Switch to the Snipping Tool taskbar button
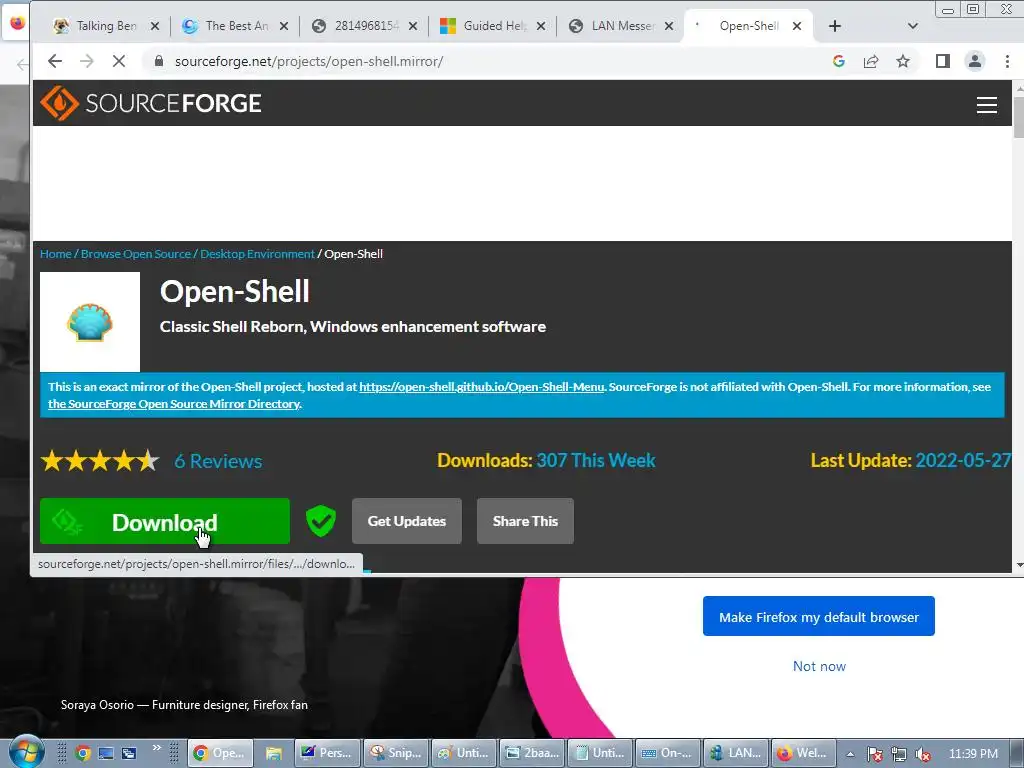Viewport: 1024px width, 768px height. pos(396,754)
